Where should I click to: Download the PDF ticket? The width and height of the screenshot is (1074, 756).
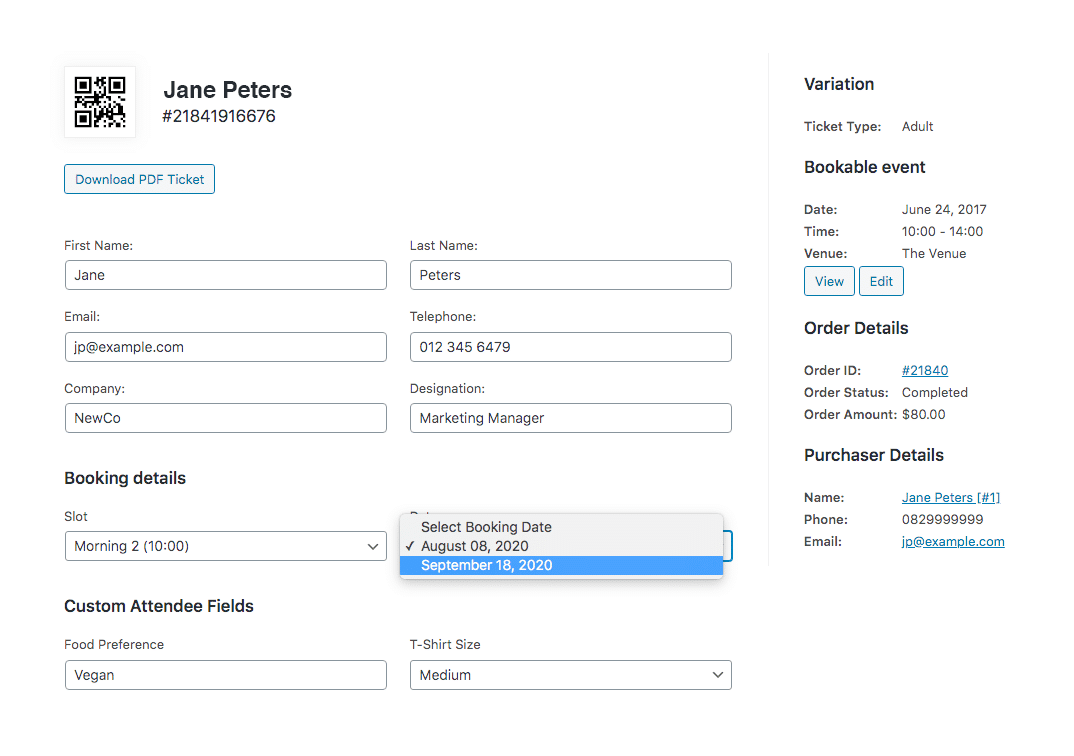[139, 180]
